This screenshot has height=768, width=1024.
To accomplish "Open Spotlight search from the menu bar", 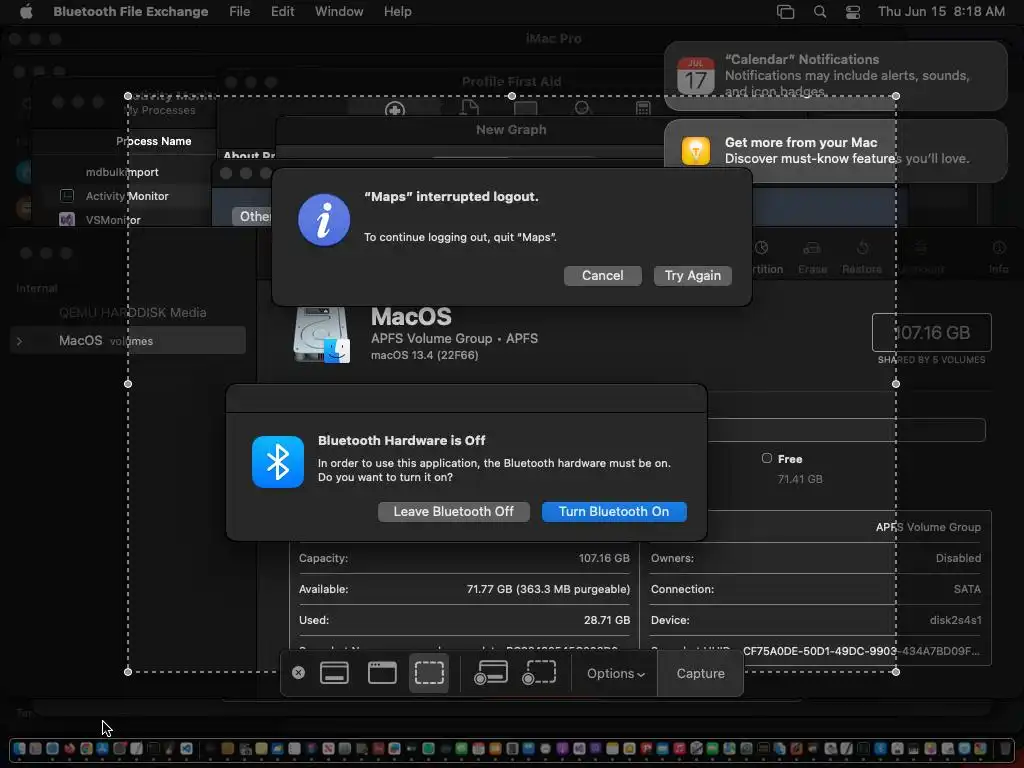I will tap(820, 12).
